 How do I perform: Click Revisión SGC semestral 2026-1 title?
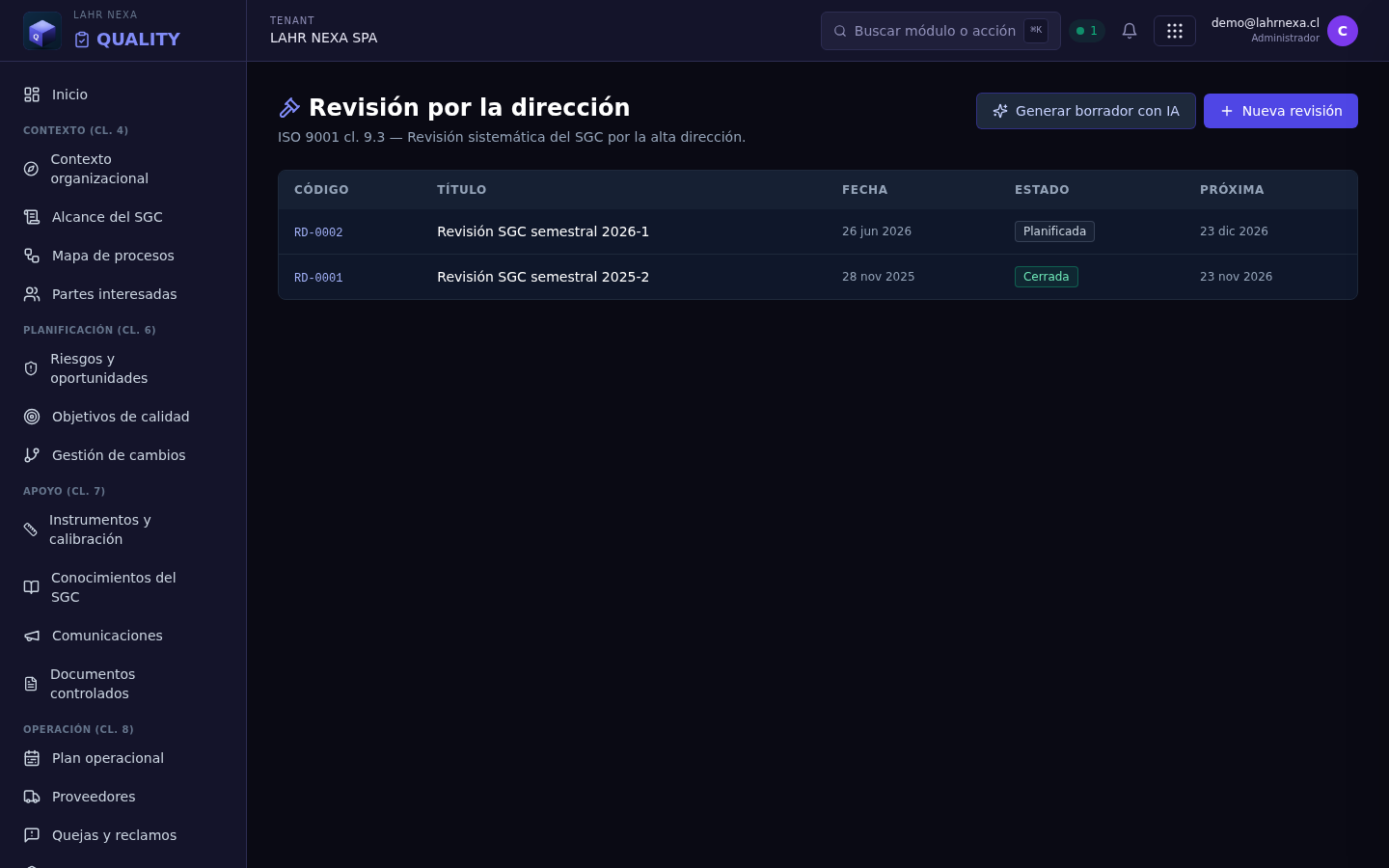pos(543,231)
